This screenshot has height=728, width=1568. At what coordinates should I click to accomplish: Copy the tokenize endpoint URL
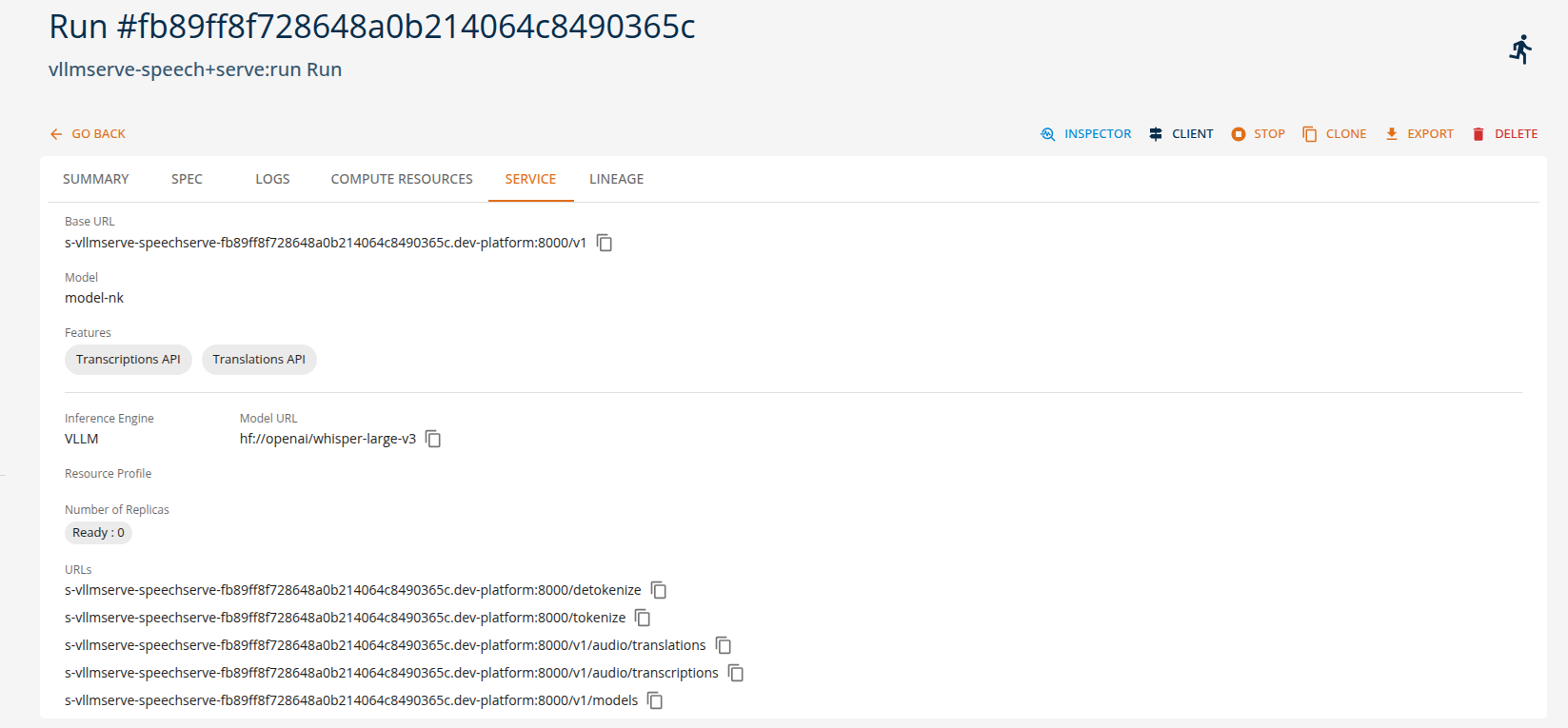643,618
